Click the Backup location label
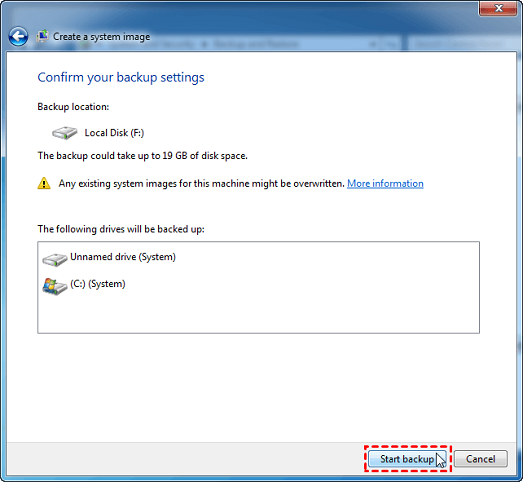The image size is (523, 482). click(x=73, y=107)
